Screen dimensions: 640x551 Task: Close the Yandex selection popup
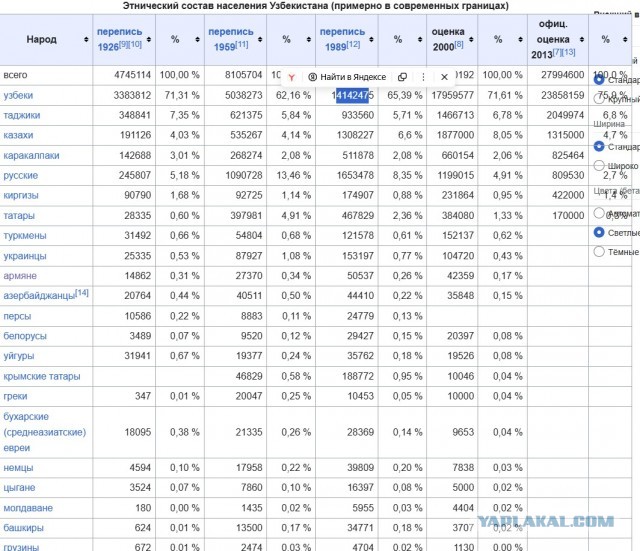[x=444, y=77]
